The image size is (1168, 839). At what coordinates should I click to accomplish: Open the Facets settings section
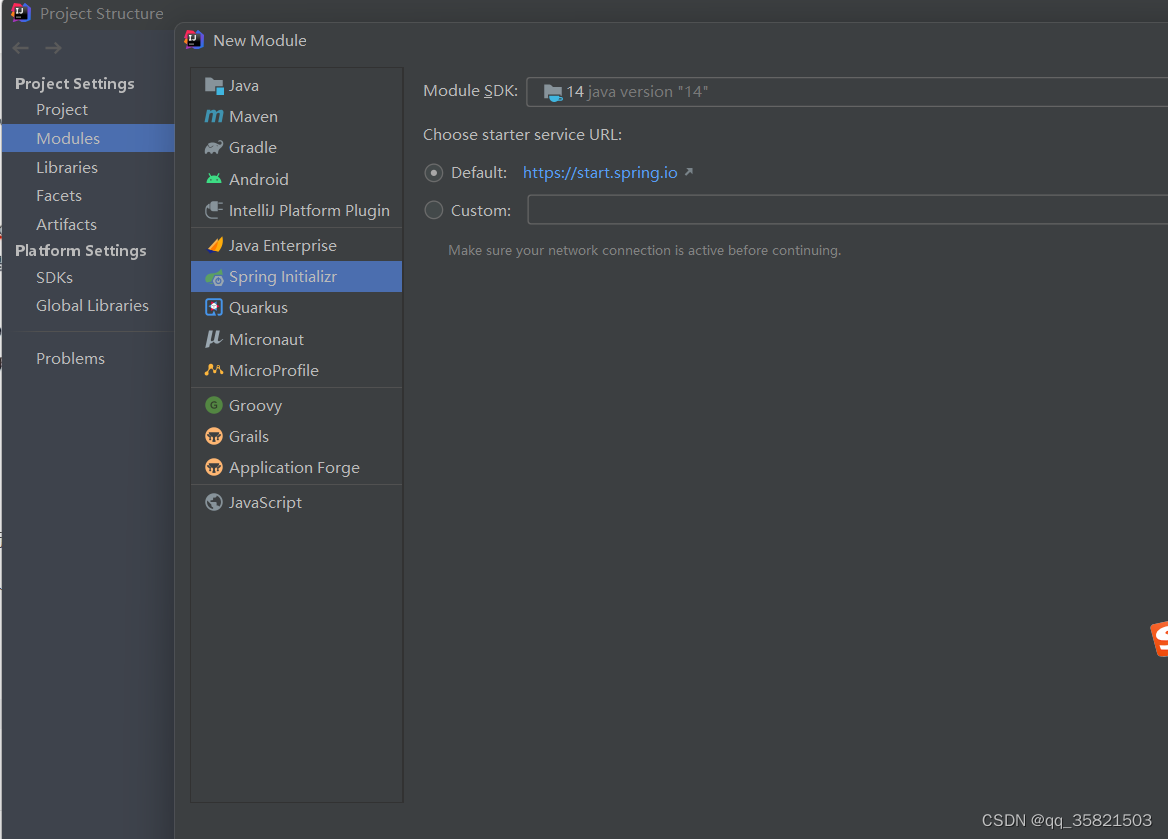[59, 196]
